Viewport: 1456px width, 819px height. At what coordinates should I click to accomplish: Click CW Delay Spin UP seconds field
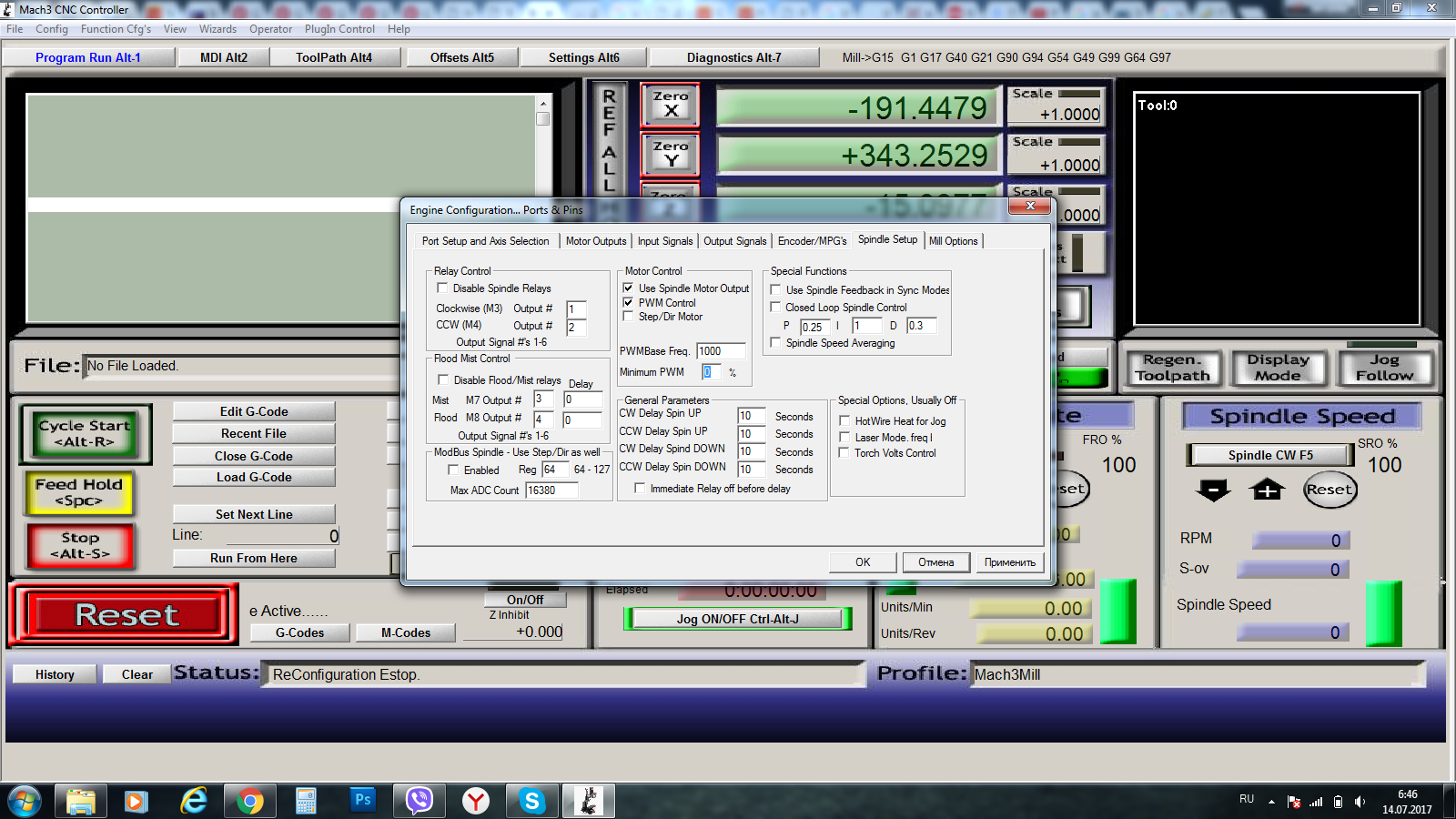pos(751,416)
